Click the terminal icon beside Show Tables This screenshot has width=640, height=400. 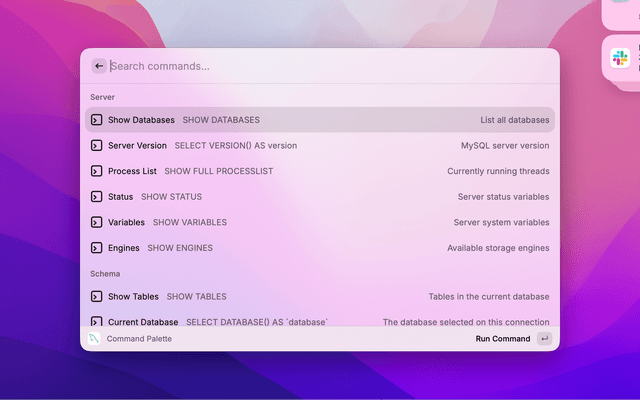click(x=96, y=296)
